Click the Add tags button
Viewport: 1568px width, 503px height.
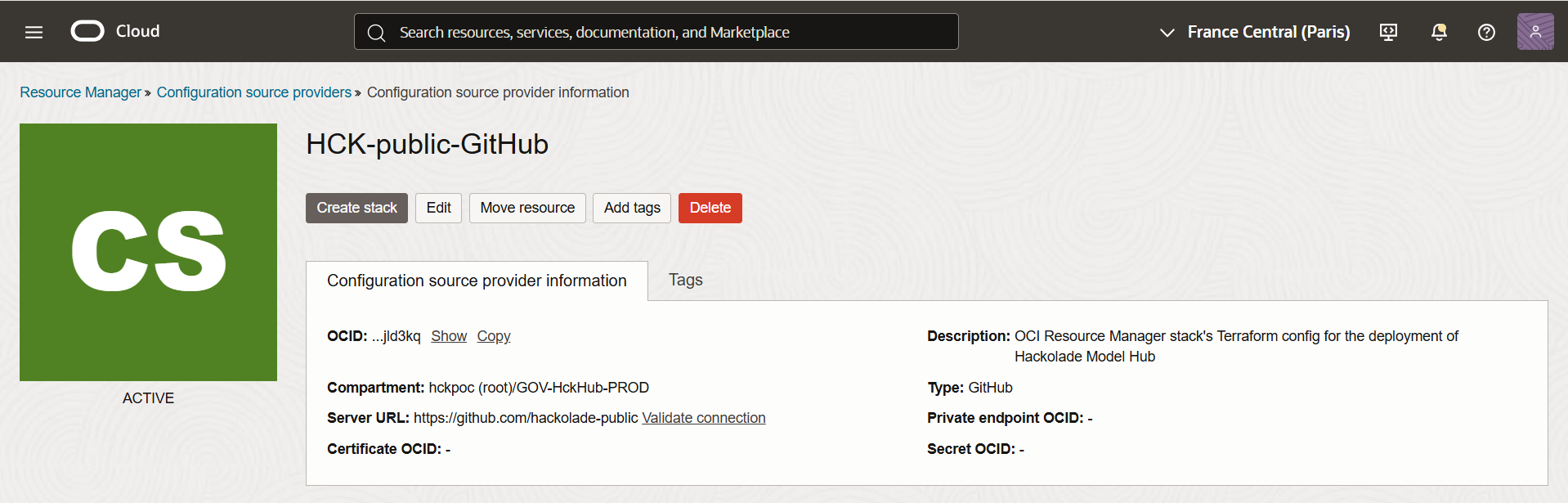[x=632, y=208]
